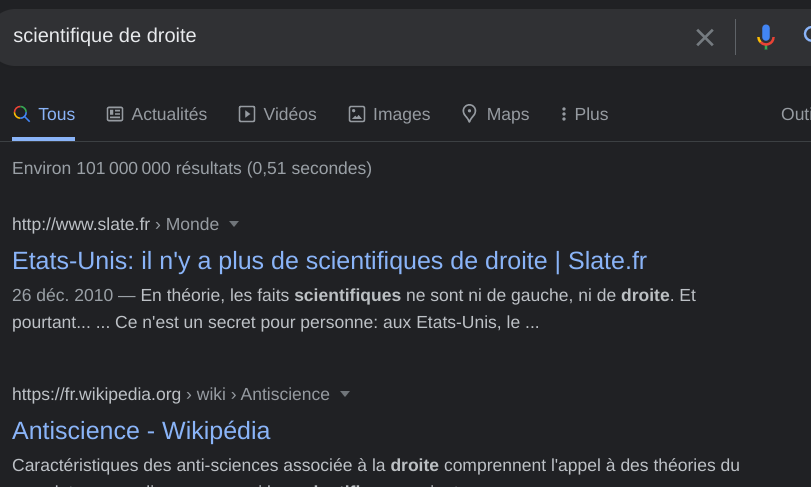Open the Plus three-dot menu icon
Viewport: 811px width, 487px height.
click(x=564, y=114)
